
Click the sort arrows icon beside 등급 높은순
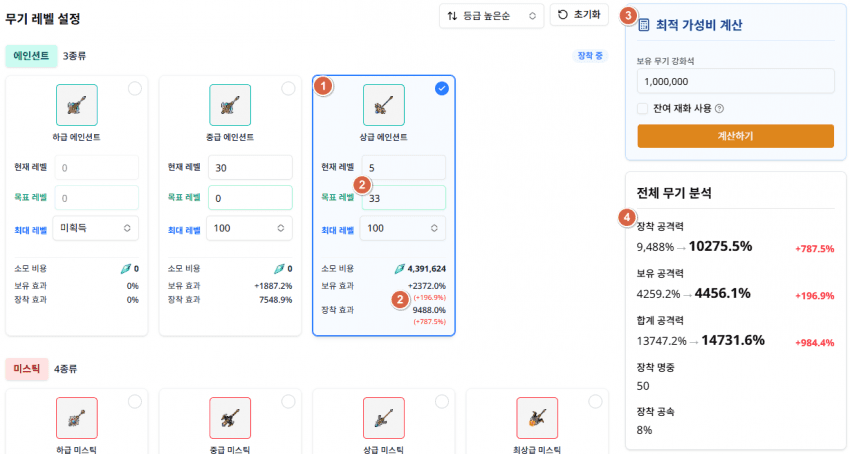(x=452, y=16)
